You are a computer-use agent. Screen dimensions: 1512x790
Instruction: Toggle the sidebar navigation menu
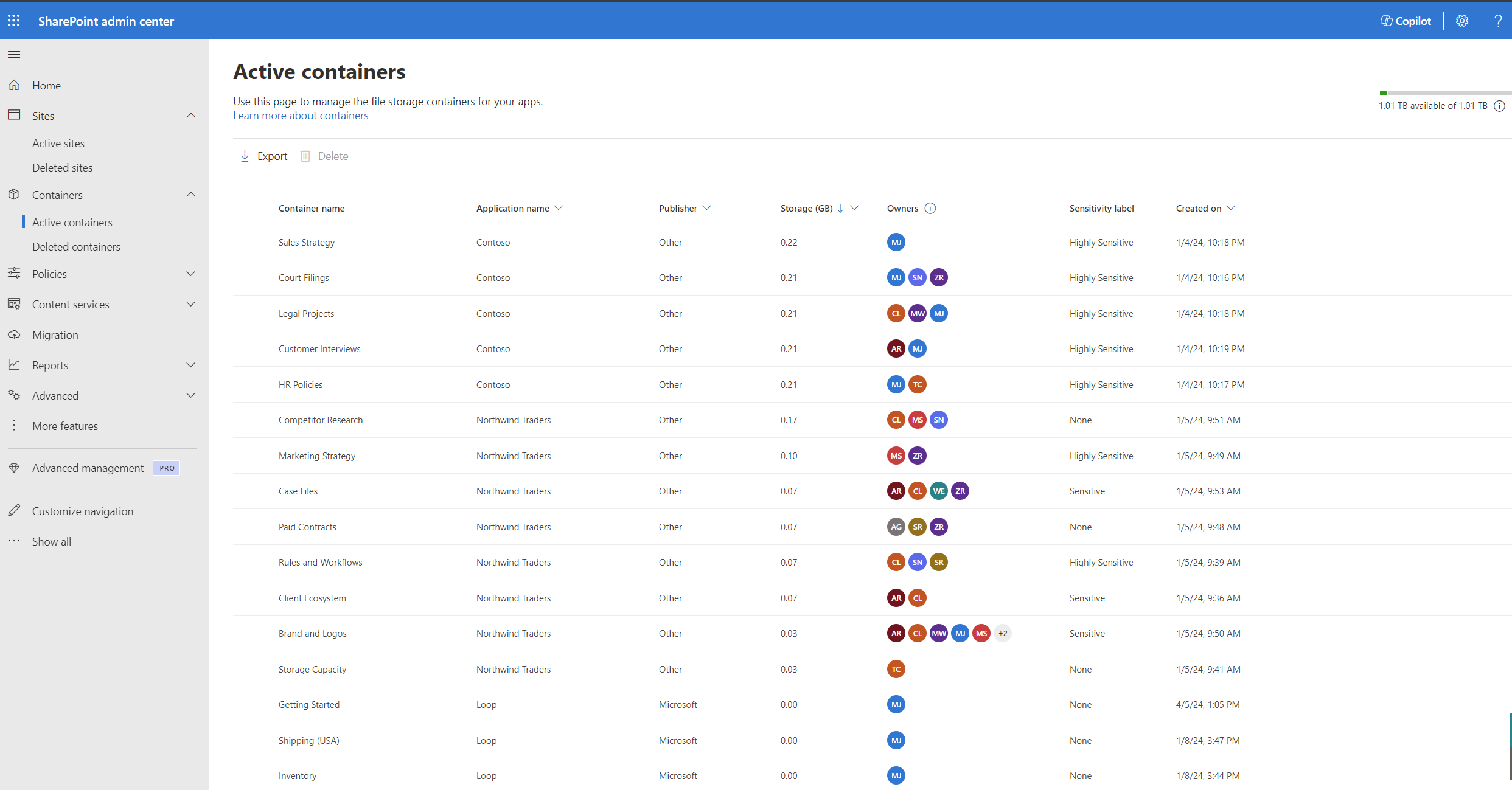pos(15,54)
